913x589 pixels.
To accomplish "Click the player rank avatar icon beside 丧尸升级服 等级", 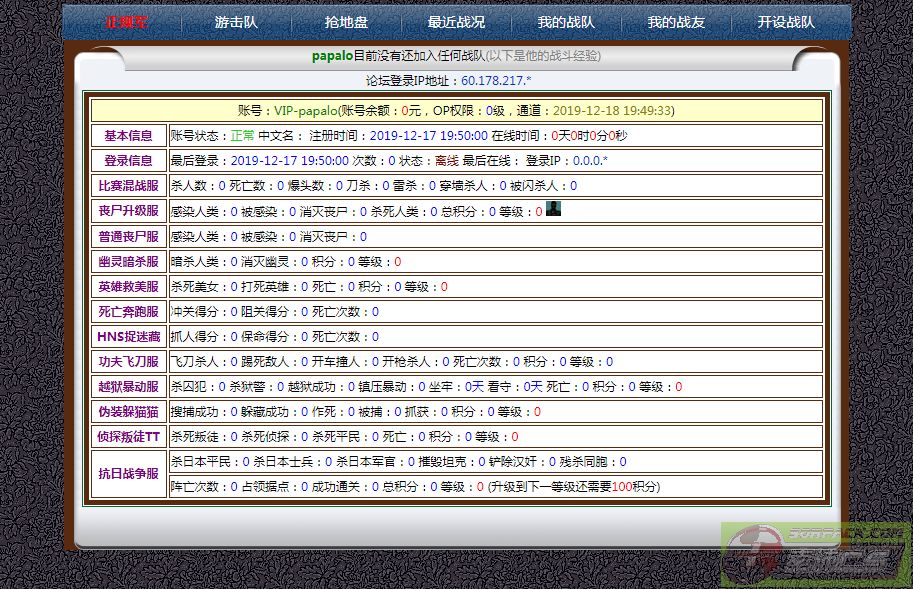I will pos(556,209).
